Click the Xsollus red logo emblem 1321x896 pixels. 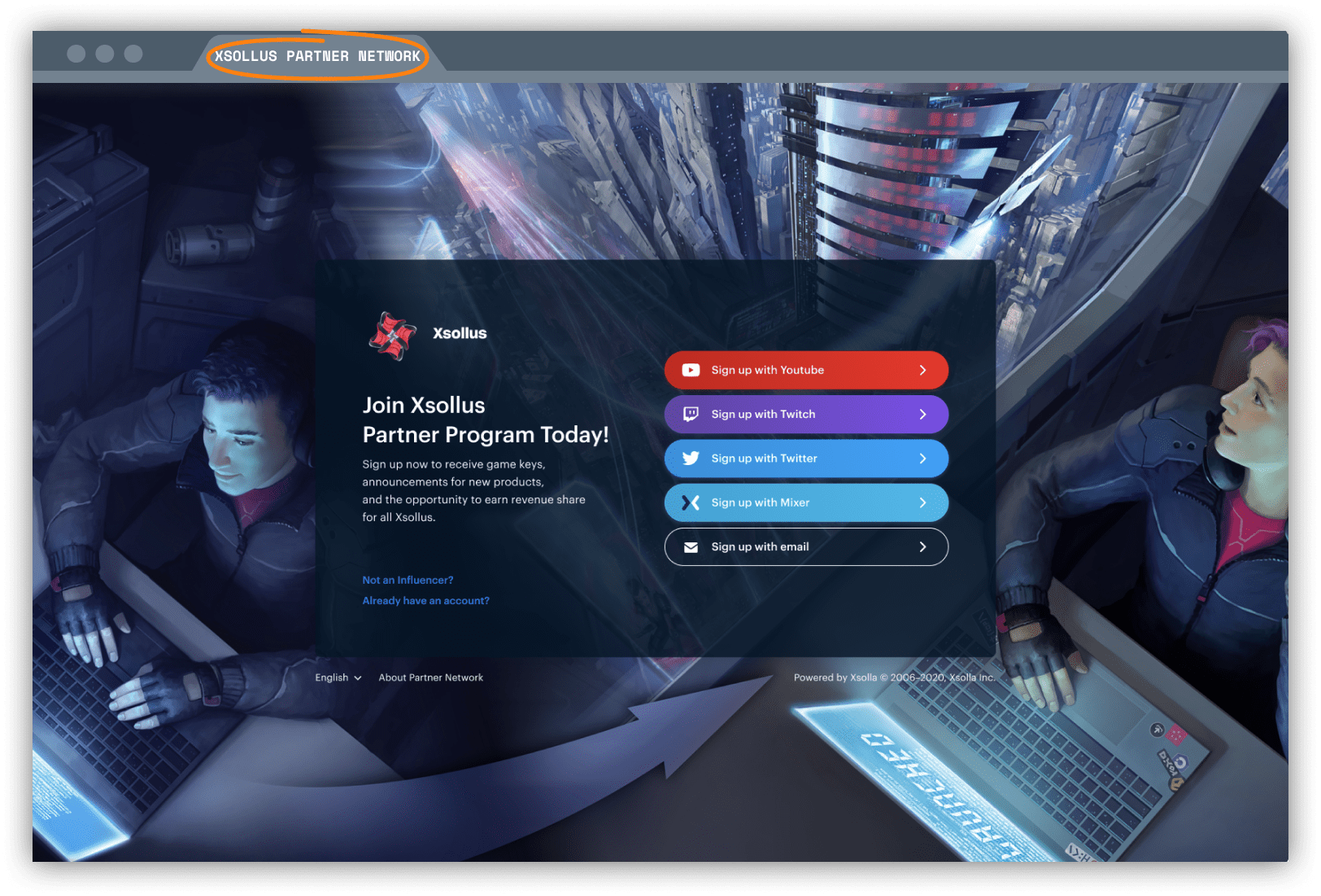(392, 335)
